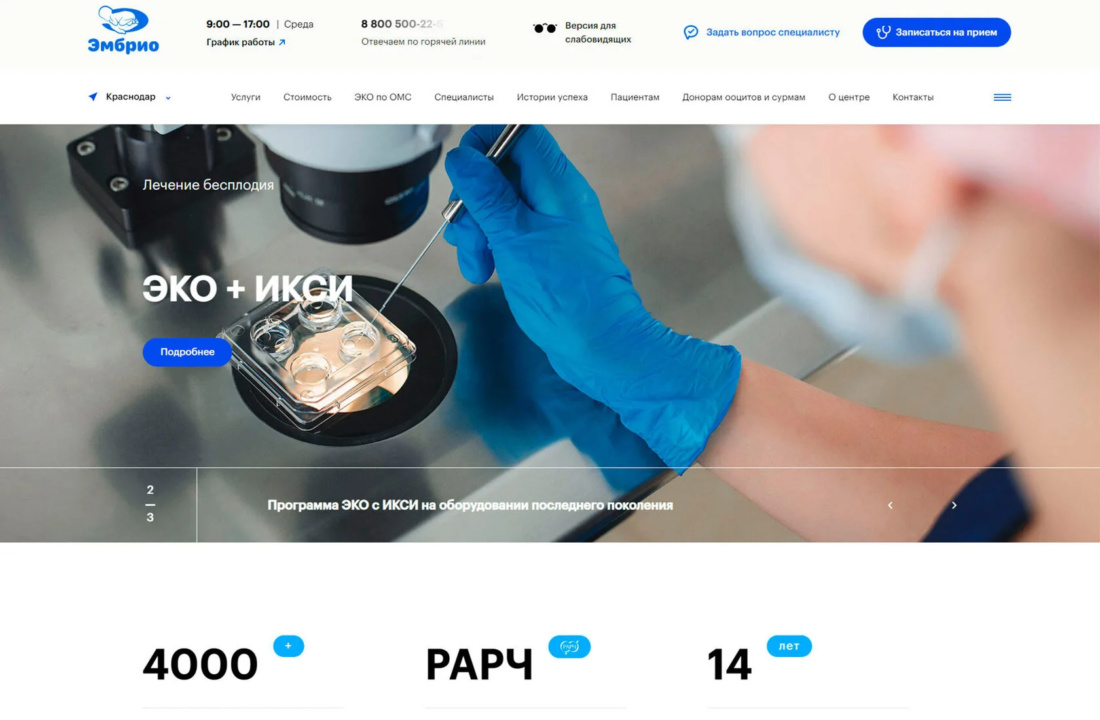Click the chat bubble question icon

point(691,32)
